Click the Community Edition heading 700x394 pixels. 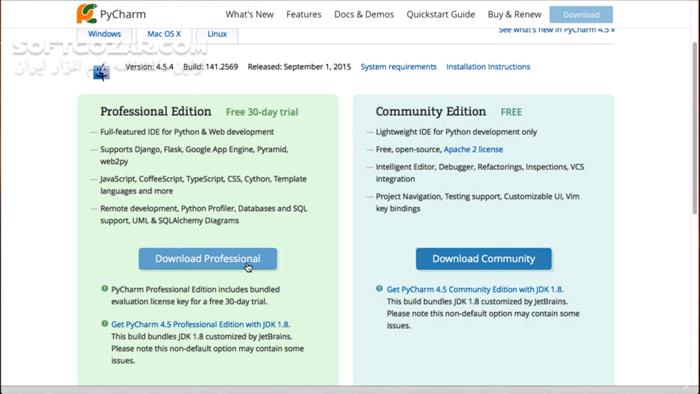click(431, 111)
